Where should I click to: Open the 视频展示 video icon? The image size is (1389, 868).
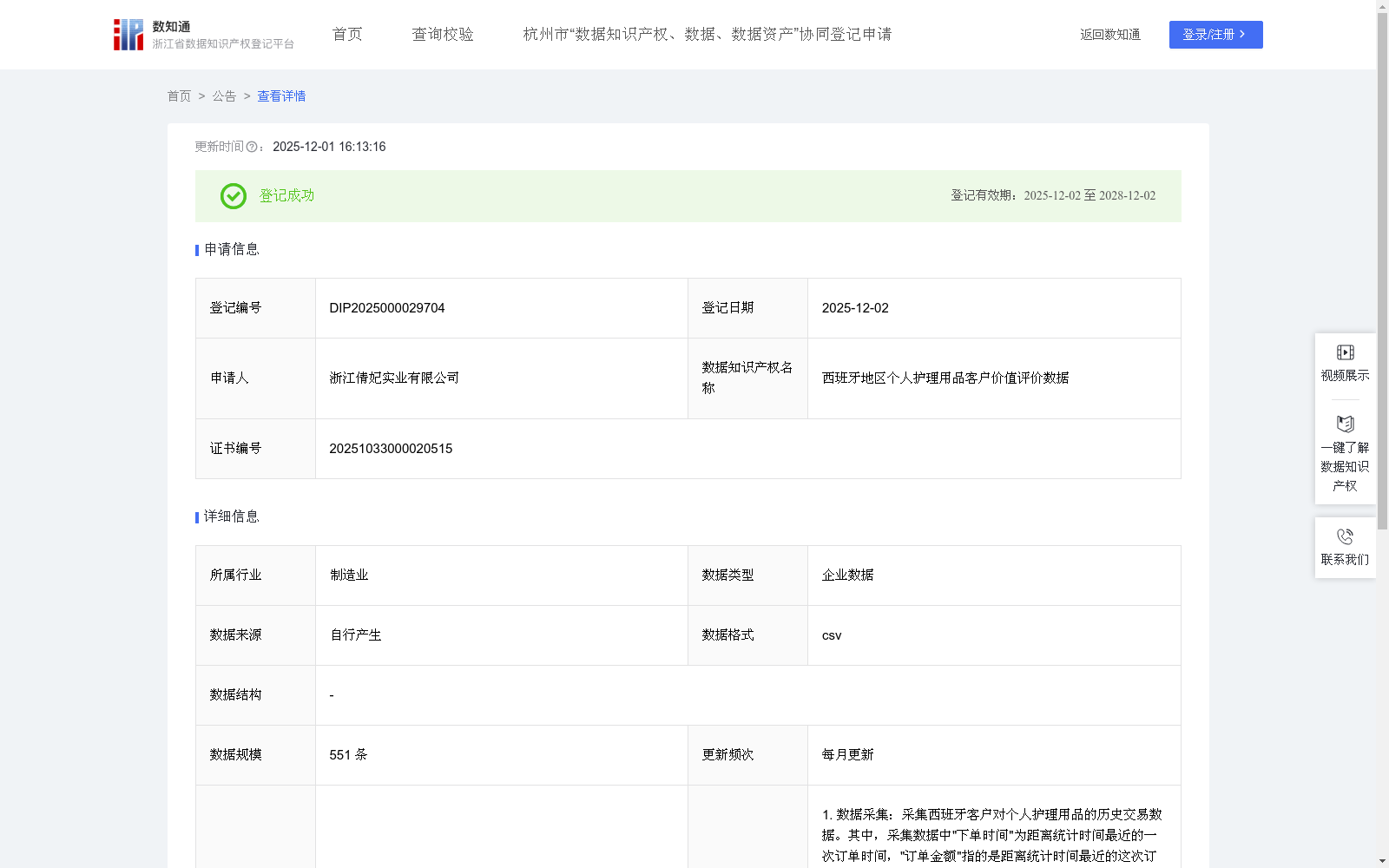(x=1345, y=352)
